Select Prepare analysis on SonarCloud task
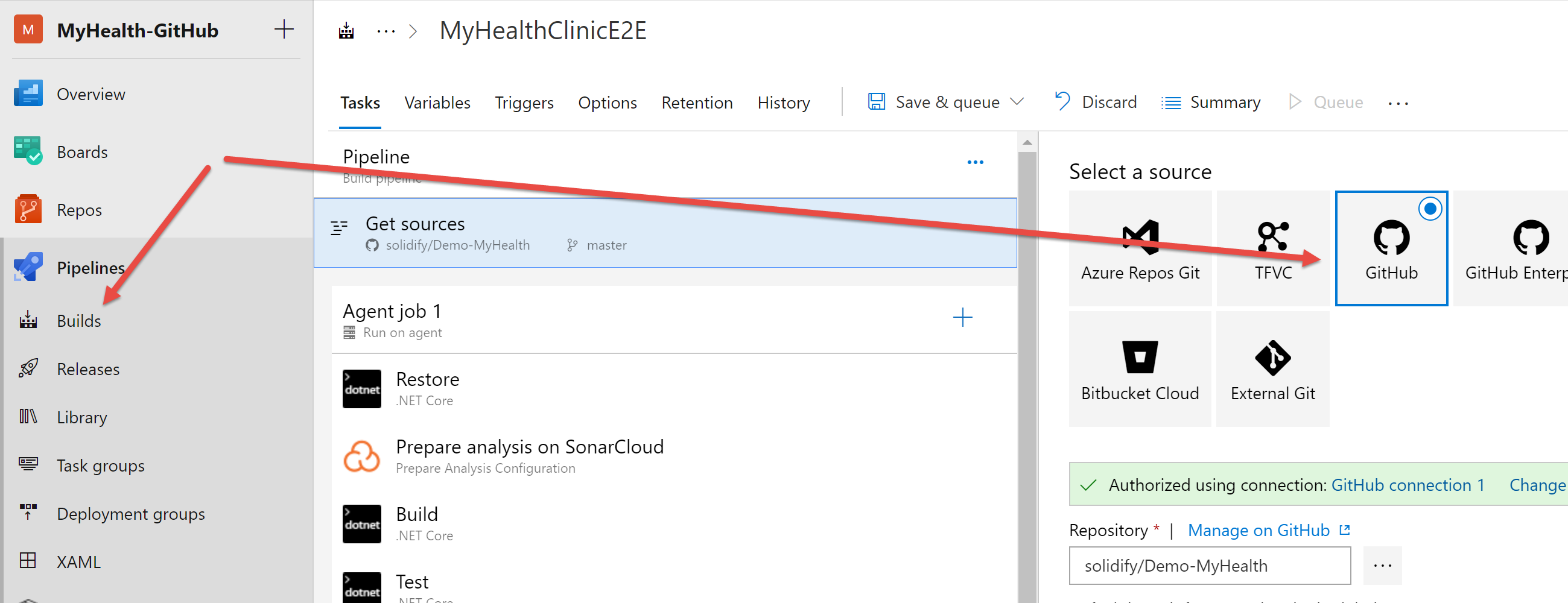Image resolution: width=1568 pixels, height=603 pixels. [x=674, y=456]
